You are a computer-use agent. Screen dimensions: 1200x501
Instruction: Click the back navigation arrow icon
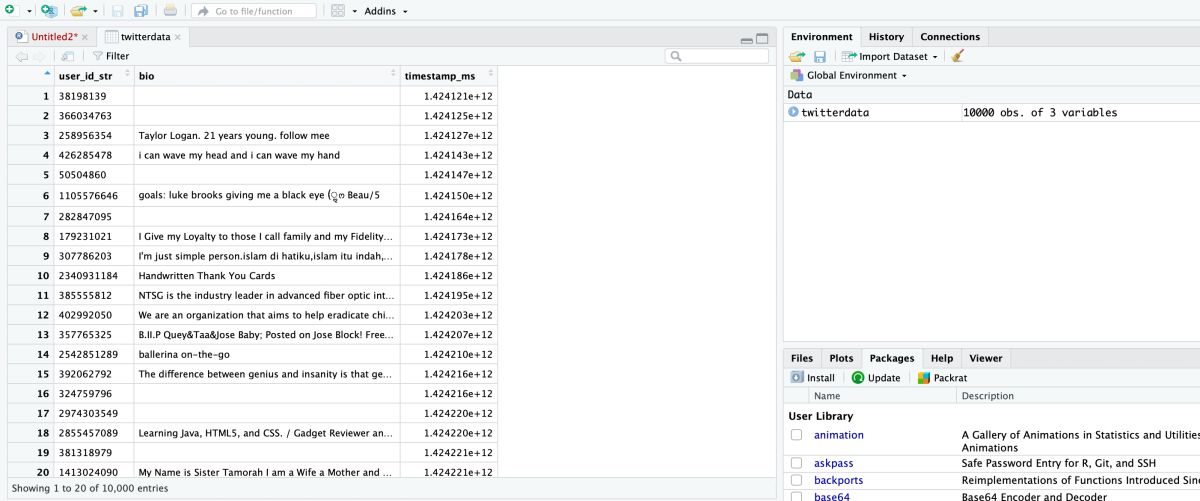click(x=21, y=57)
